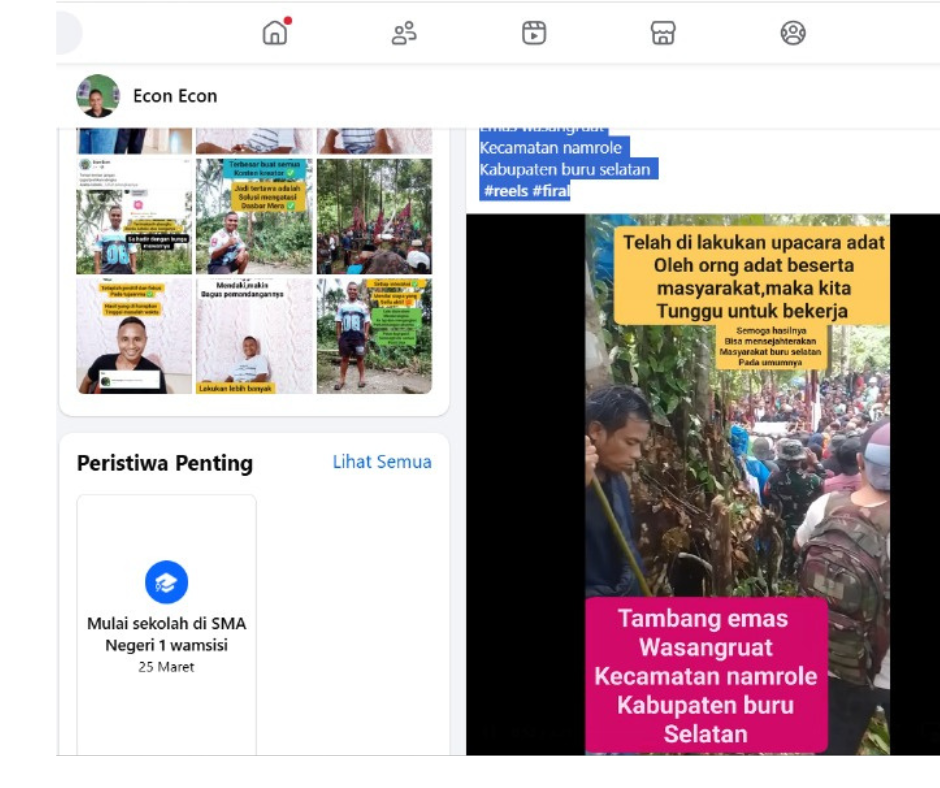Image resolution: width=940 pixels, height=788 pixels.
Task: Click the blue graduation cap life event icon
Action: coord(166,582)
